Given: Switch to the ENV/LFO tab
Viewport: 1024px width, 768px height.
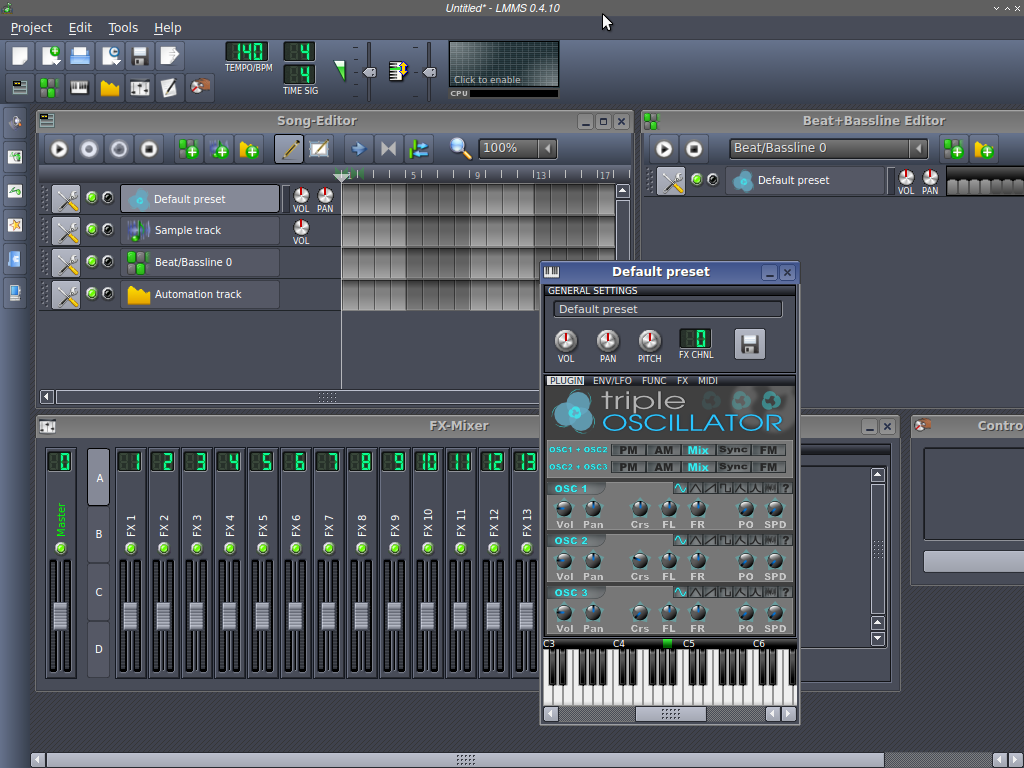Looking at the screenshot, I should [x=612, y=381].
